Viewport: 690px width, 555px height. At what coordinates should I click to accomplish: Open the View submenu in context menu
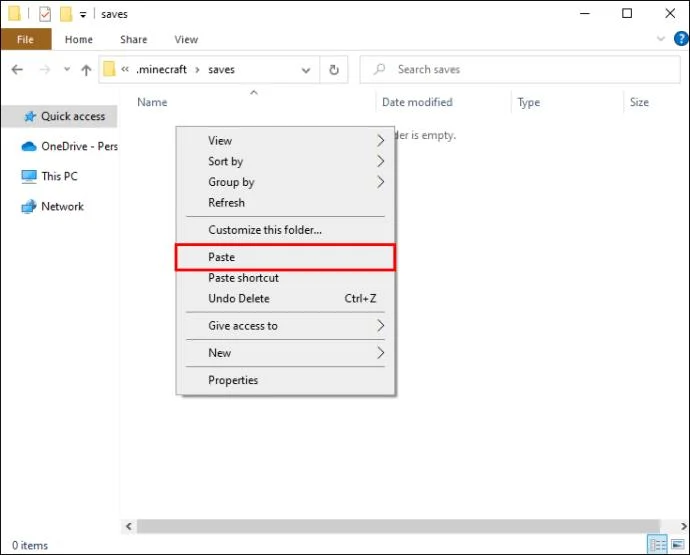(285, 140)
